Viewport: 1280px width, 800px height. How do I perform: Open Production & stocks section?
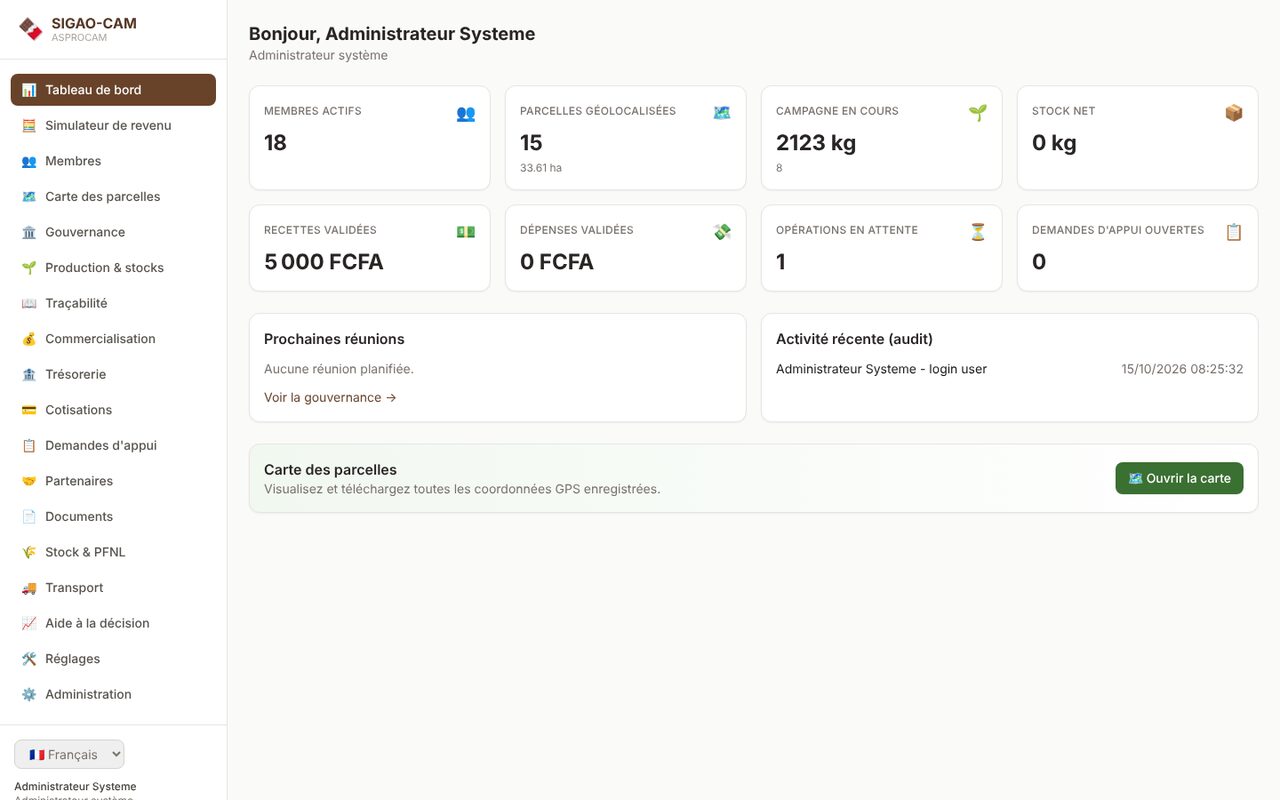point(113,268)
